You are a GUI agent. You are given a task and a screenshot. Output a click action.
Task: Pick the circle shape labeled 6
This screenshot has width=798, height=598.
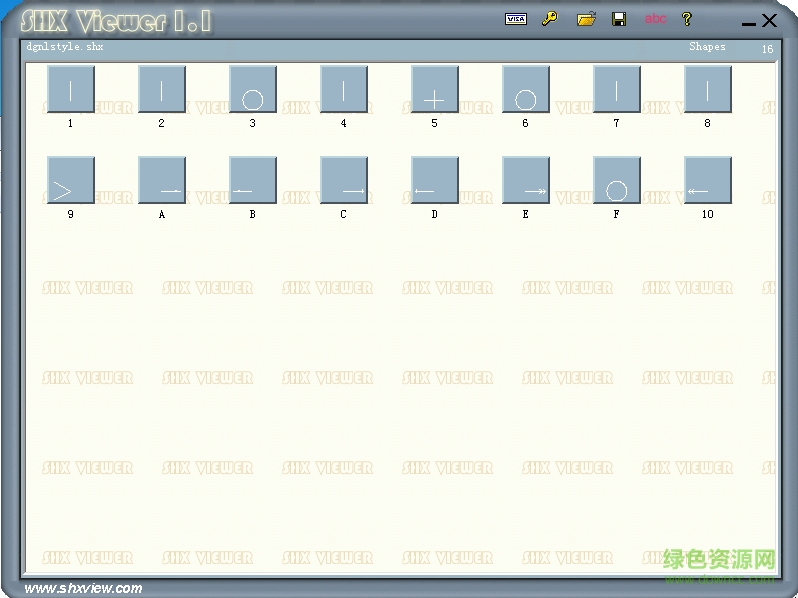click(x=526, y=90)
